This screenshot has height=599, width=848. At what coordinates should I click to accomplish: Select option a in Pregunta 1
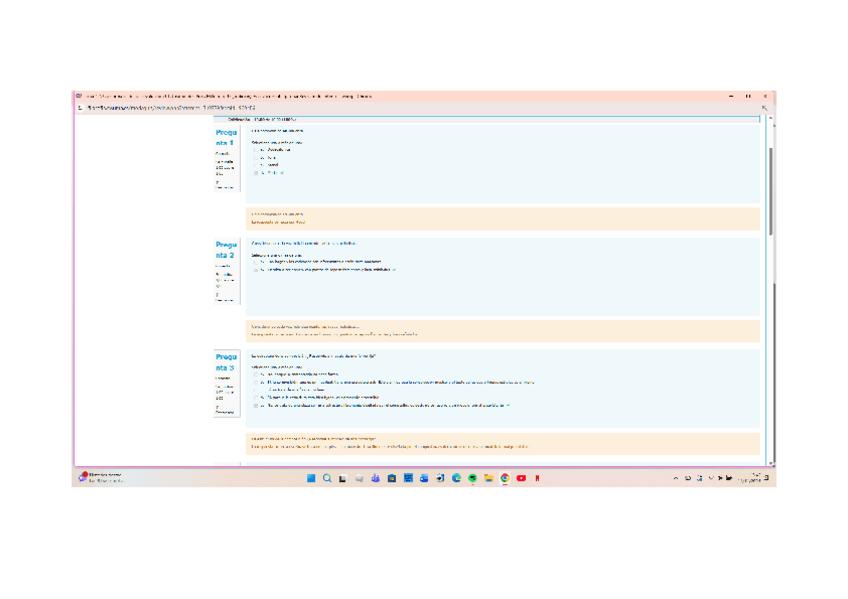tap(257, 150)
